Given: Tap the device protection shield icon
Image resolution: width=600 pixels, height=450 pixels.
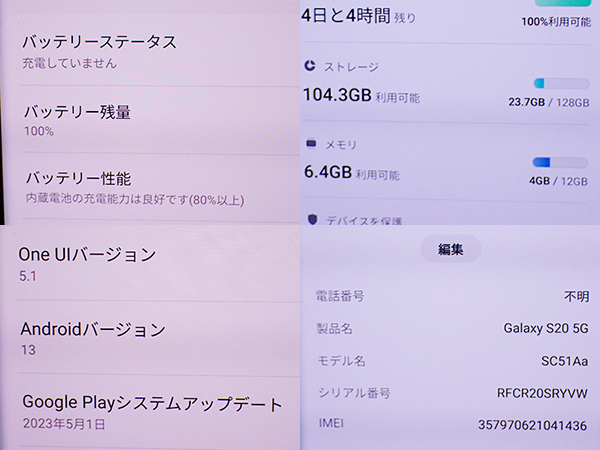Looking at the screenshot, I should (311, 220).
